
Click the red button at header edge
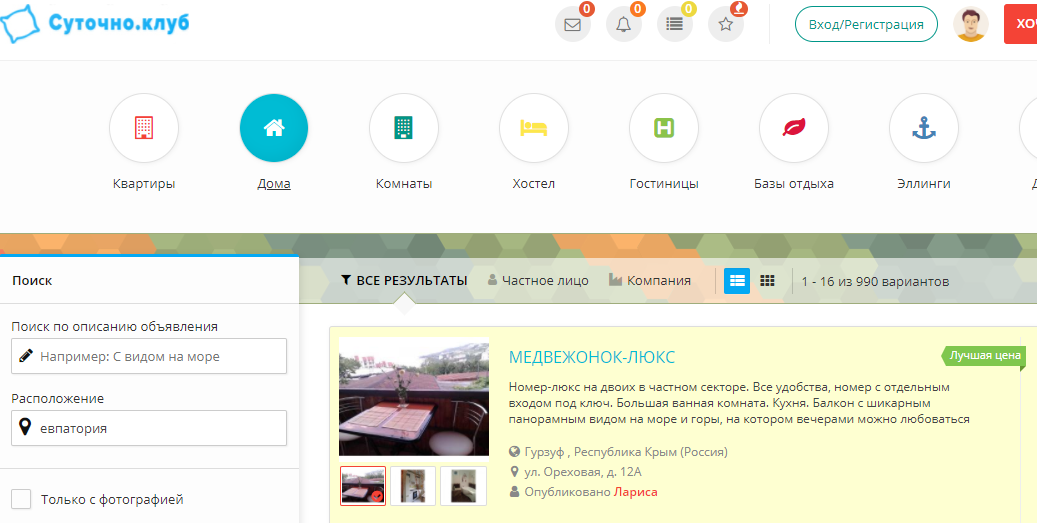(x=1020, y=24)
